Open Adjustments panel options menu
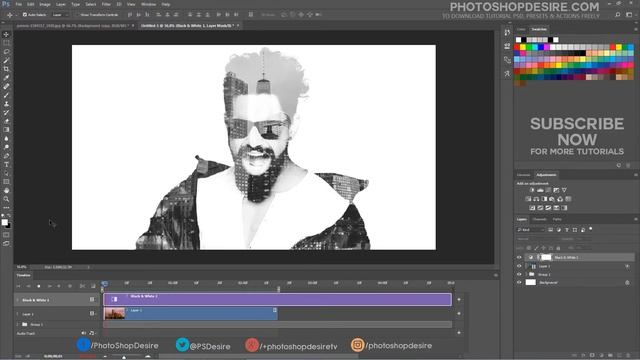The image size is (640, 360). click(636, 175)
